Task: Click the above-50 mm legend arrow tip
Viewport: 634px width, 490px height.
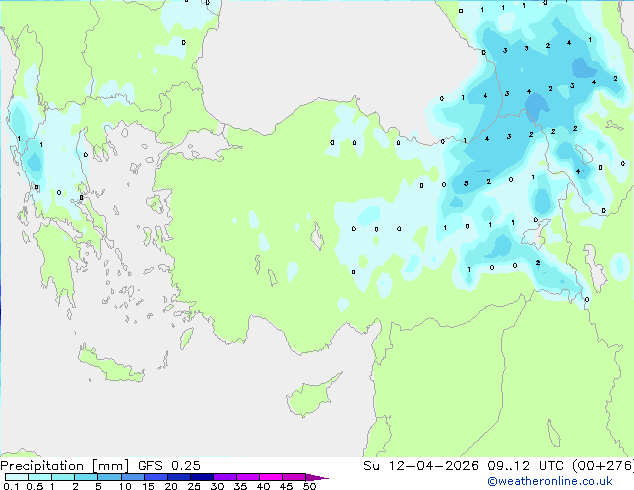Action: click(x=317, y=477)
